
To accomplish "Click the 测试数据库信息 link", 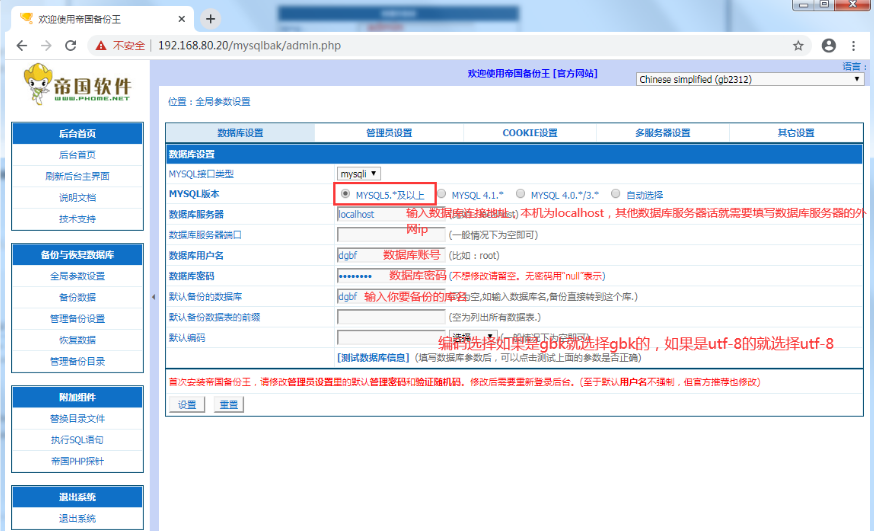I will click(375, 357).
